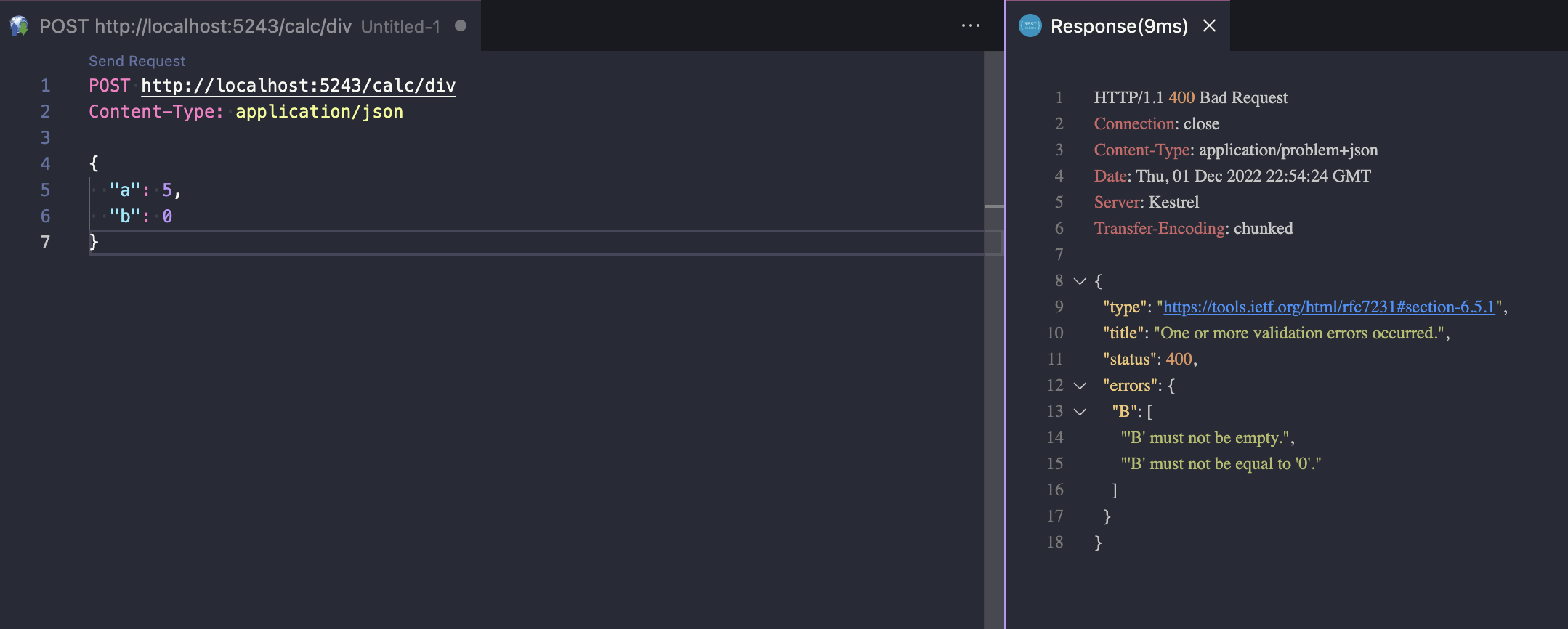The image size is (1568, 629).
Task: Click the "'B' must not be empty." message
Action: 1208,437
